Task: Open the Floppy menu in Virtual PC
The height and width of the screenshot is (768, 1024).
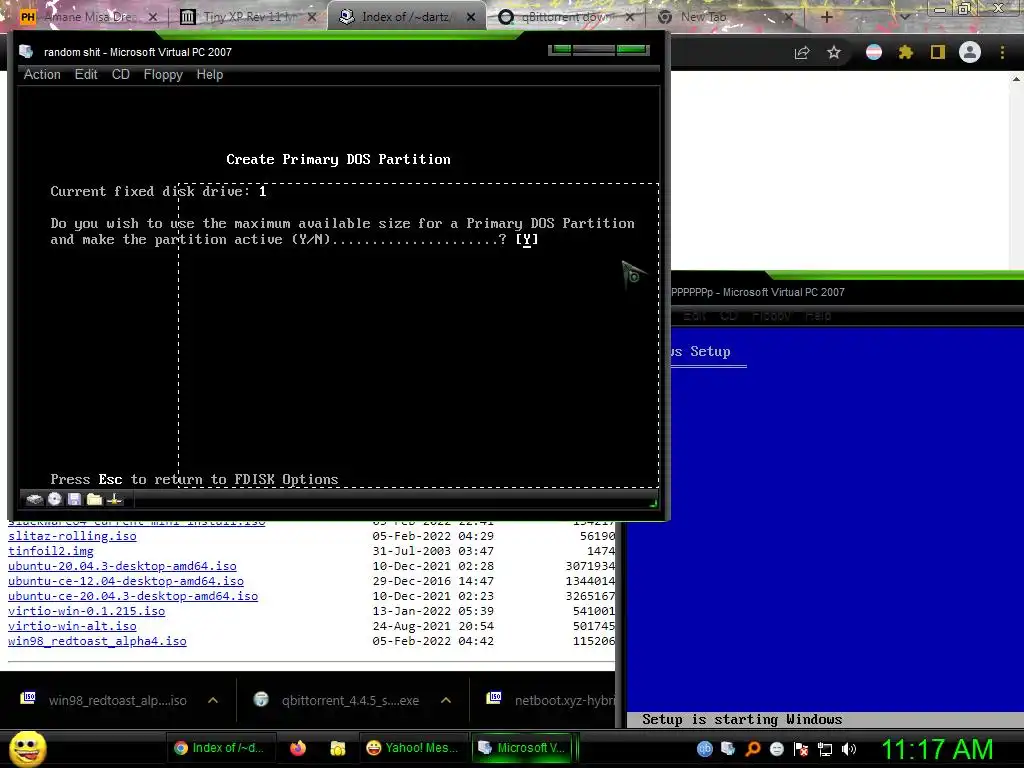Action: [x=163, y=74]
